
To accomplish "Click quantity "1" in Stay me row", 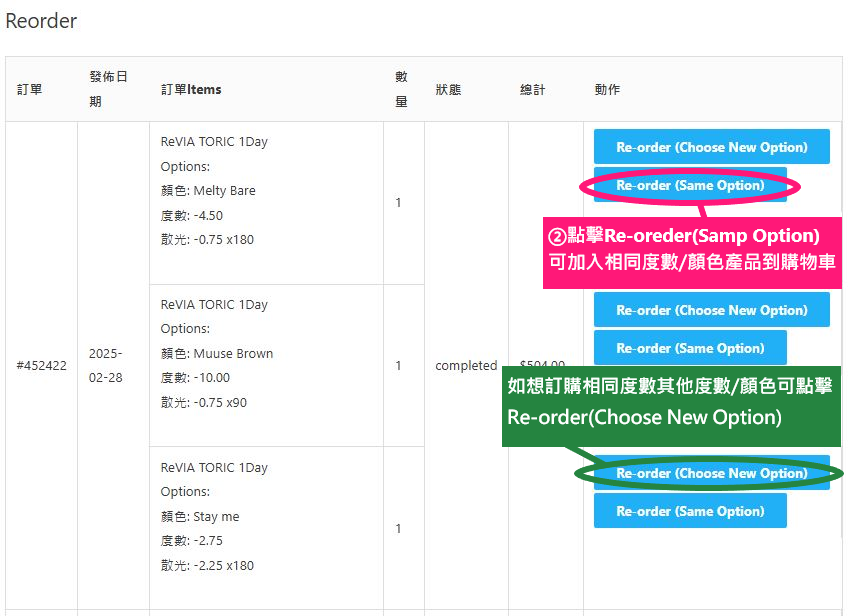I will click(398, 529).
